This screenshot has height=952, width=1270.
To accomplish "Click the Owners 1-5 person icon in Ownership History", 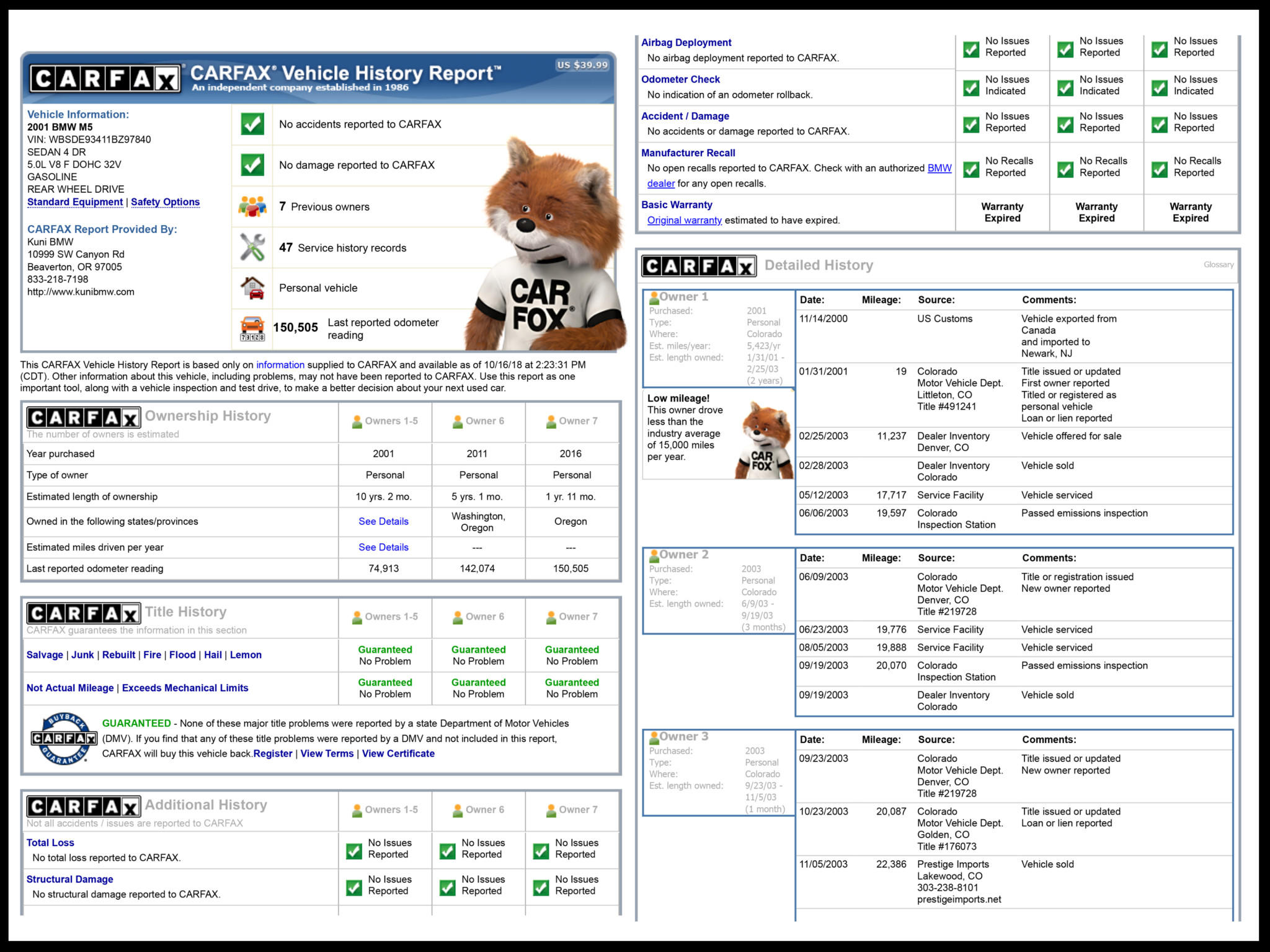I will click(357, 421).
